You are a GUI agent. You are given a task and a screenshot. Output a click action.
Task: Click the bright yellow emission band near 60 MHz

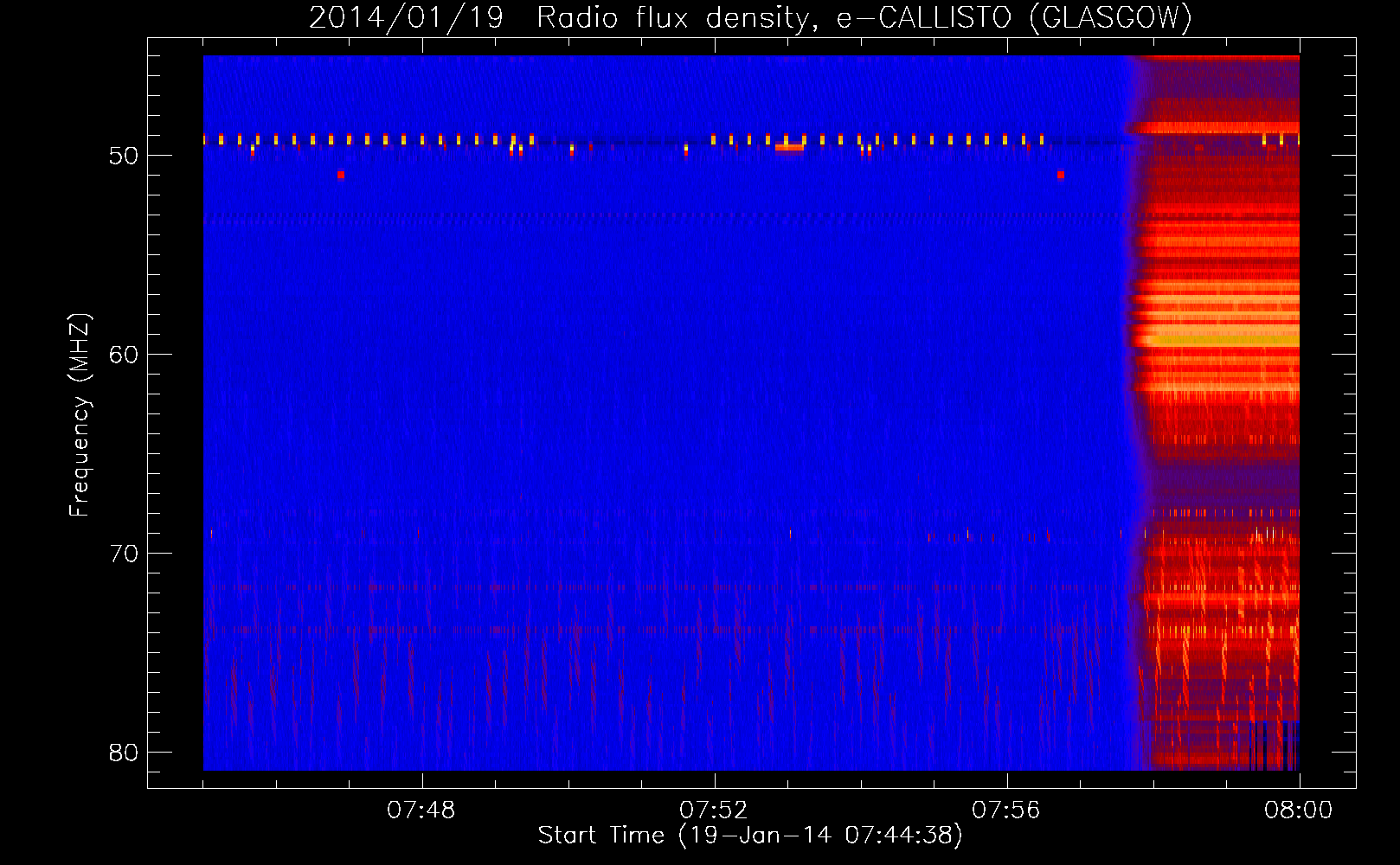pos(1220,339)
